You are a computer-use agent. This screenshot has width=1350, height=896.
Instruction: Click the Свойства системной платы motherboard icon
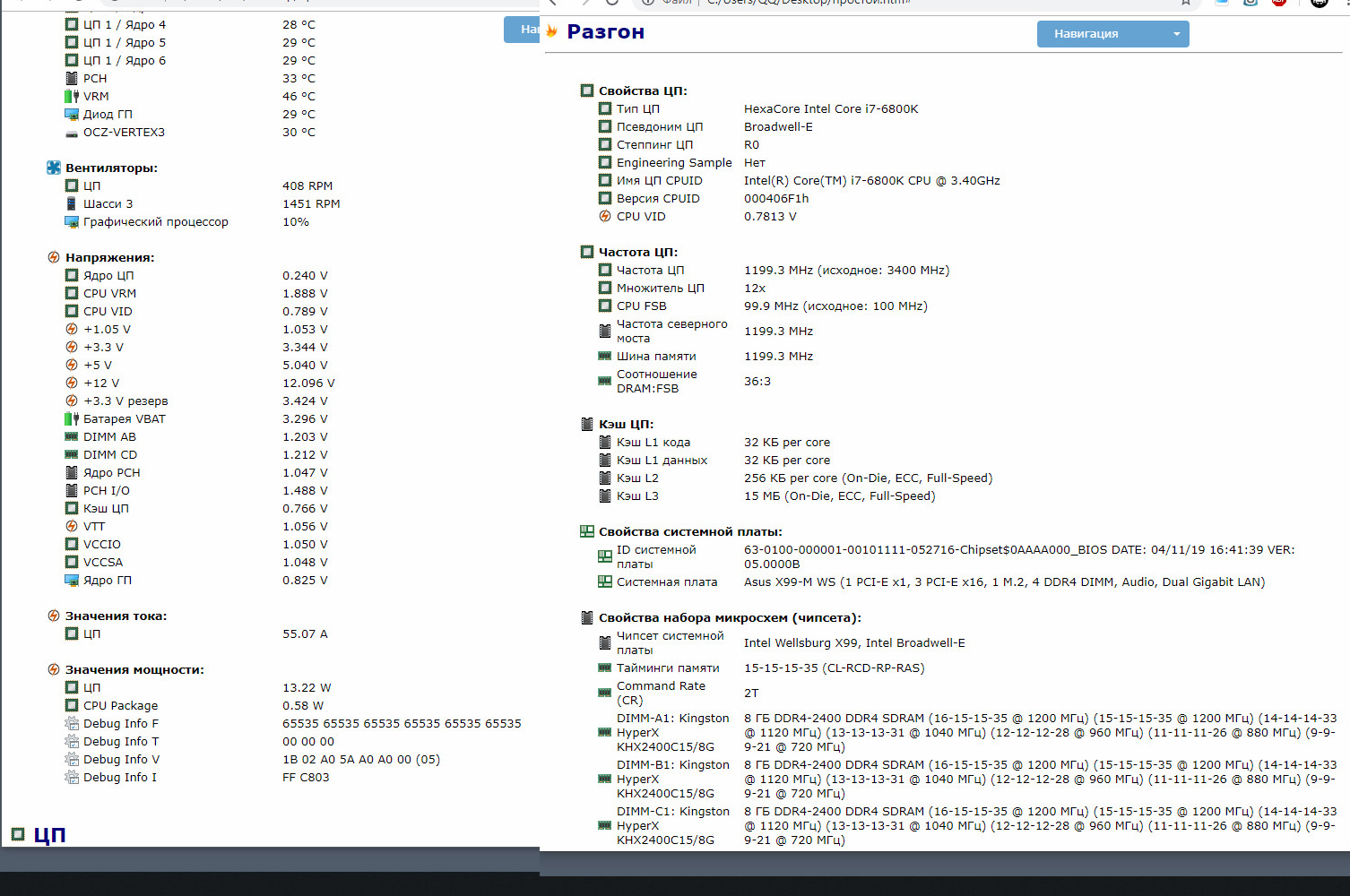(x=587, y=531)
